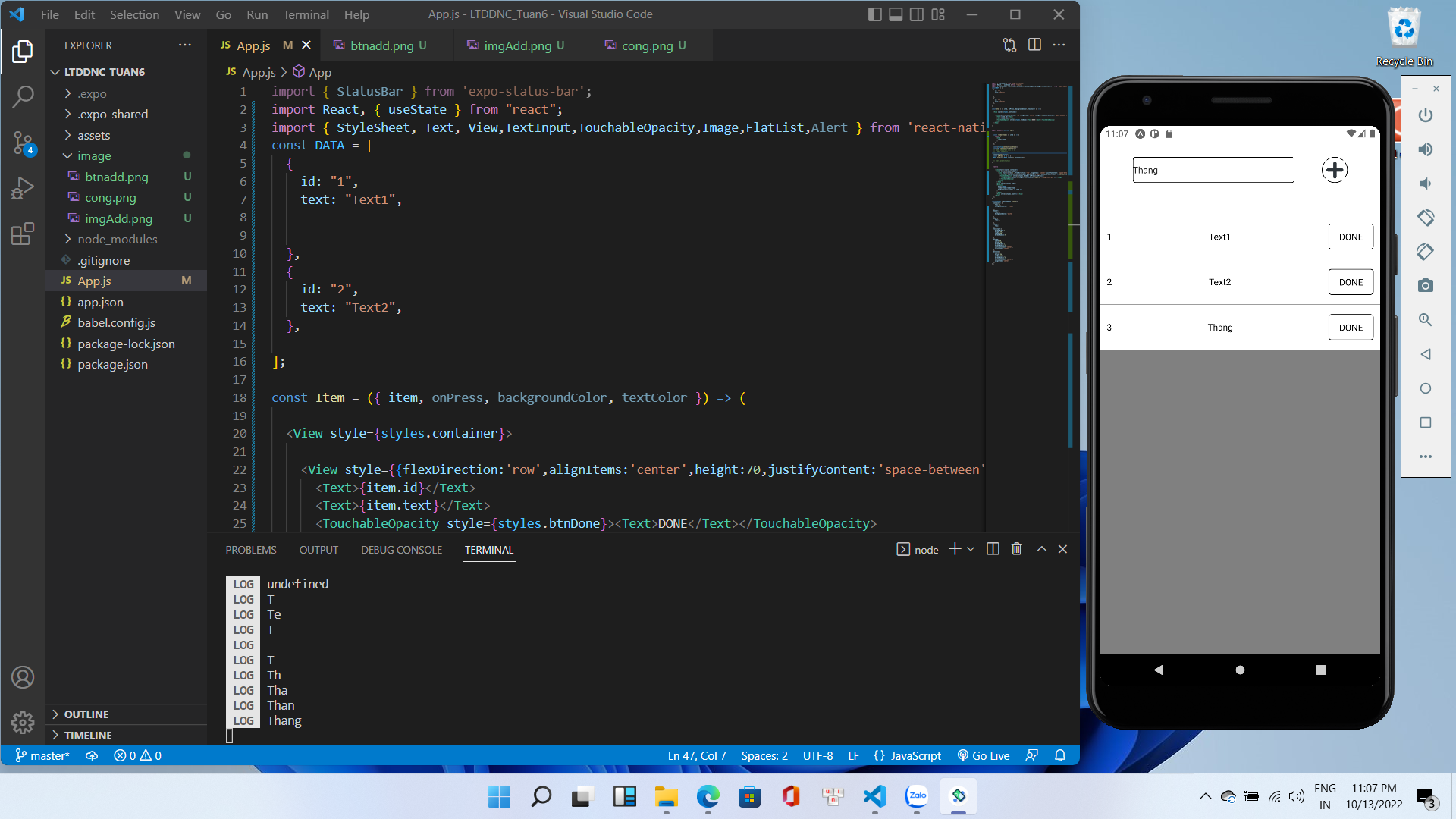Viewport: 1456px width, 819px height.
Task: Open editor More Actions ellipsis
Action: pos(1059,45)
